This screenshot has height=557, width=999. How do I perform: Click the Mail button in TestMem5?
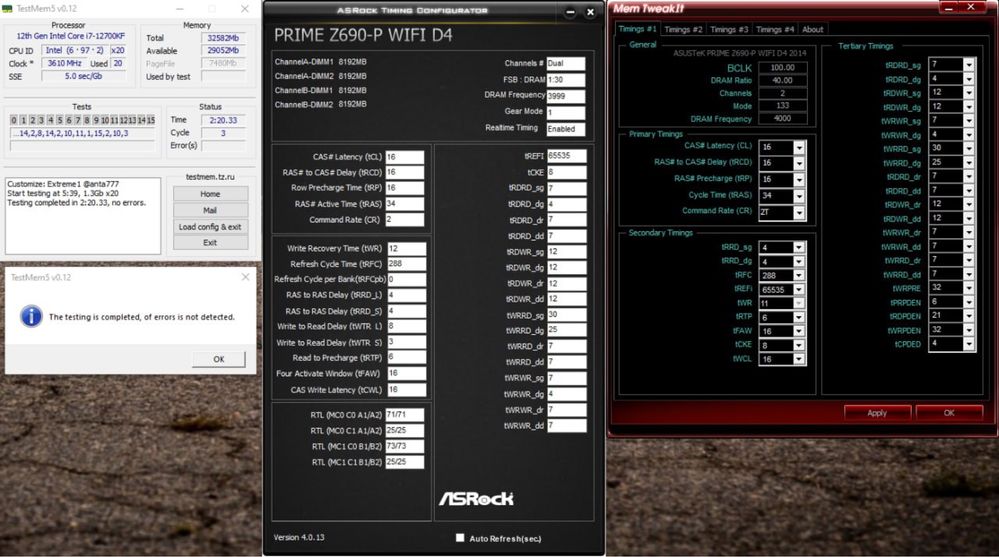tap(210, 210)
